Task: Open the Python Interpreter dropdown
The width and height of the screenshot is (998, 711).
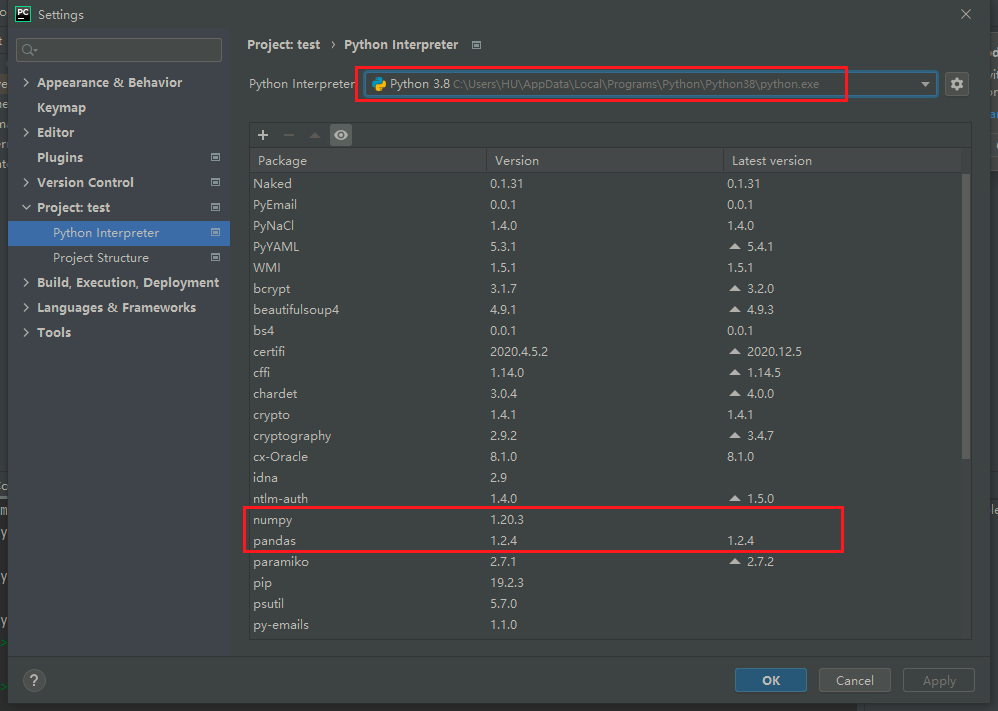Action: pos(650,84)
